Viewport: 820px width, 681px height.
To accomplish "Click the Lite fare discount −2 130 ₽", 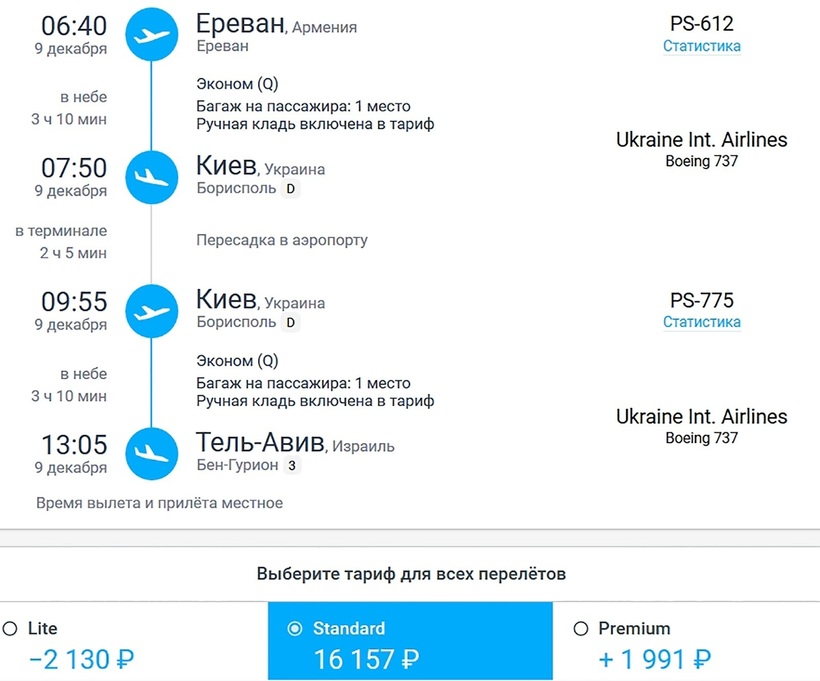I will (x=81, y=660).
